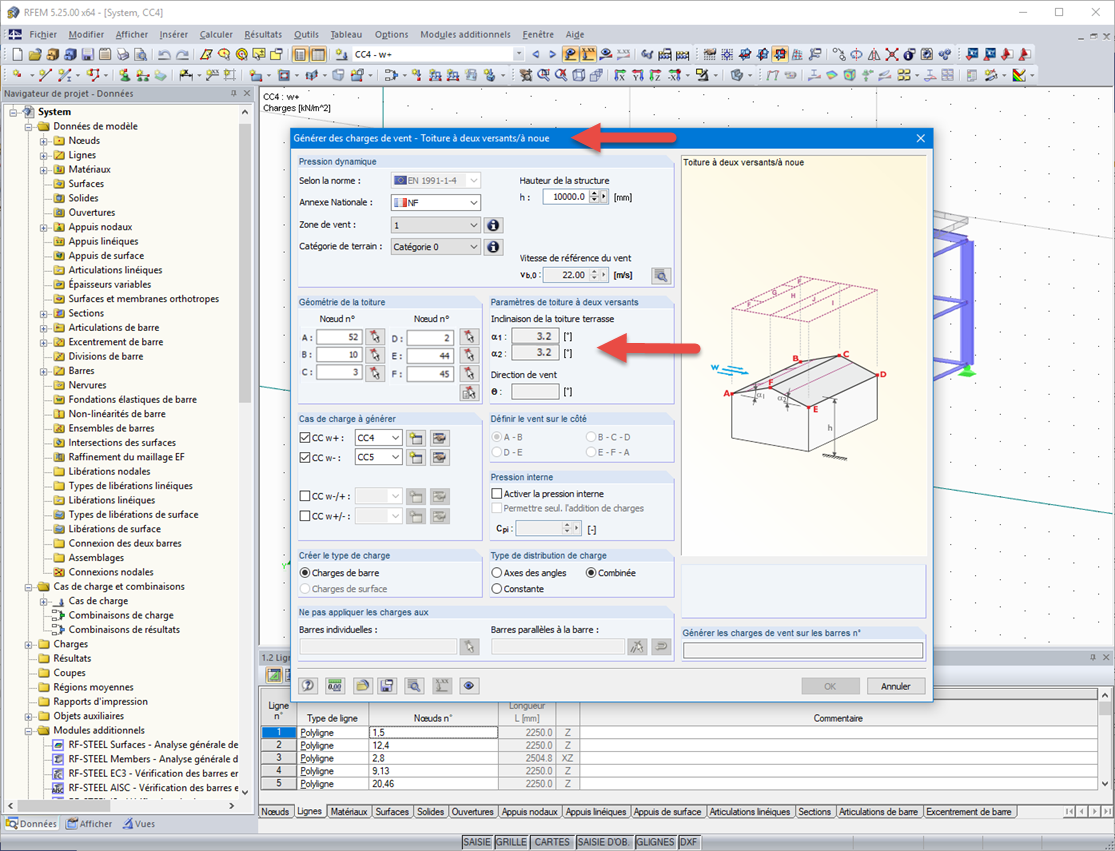The height and width of the screenshot is (851, 1115).
Task: Pick node D graphically
Action: (x=469, y=337)
